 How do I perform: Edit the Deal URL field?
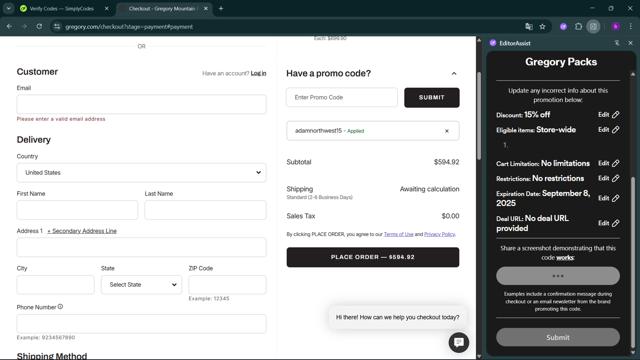(609, 223)
